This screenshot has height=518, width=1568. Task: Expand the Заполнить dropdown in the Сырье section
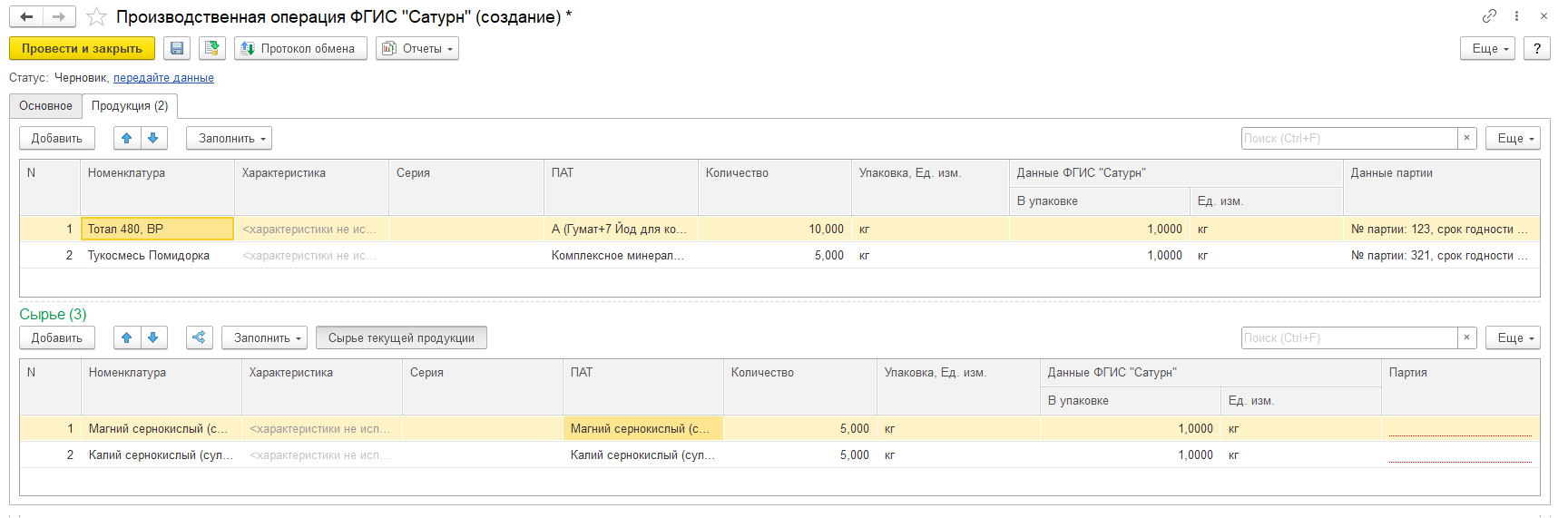click(264, 337)
